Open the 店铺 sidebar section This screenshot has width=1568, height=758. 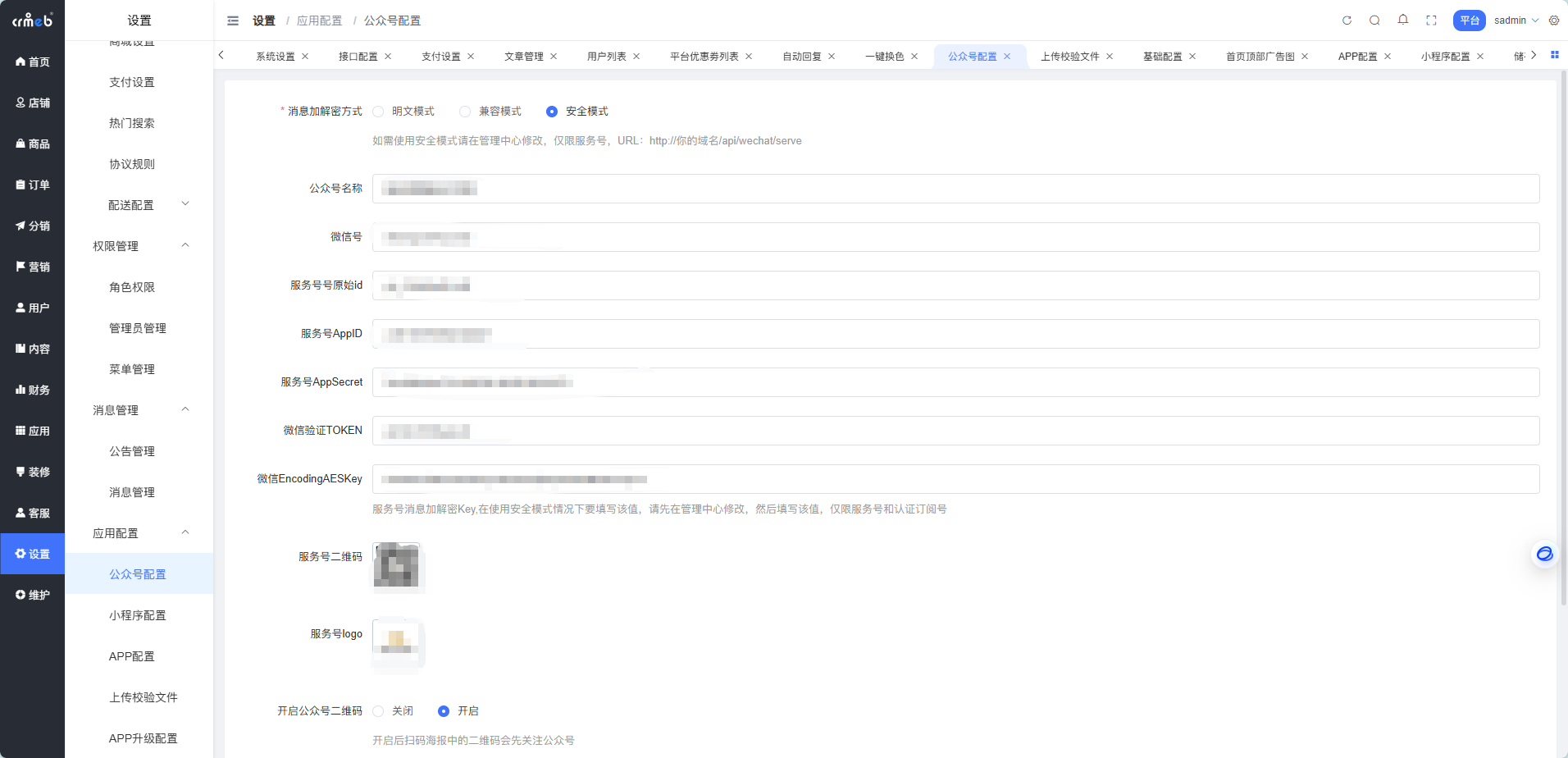point(33,103)
